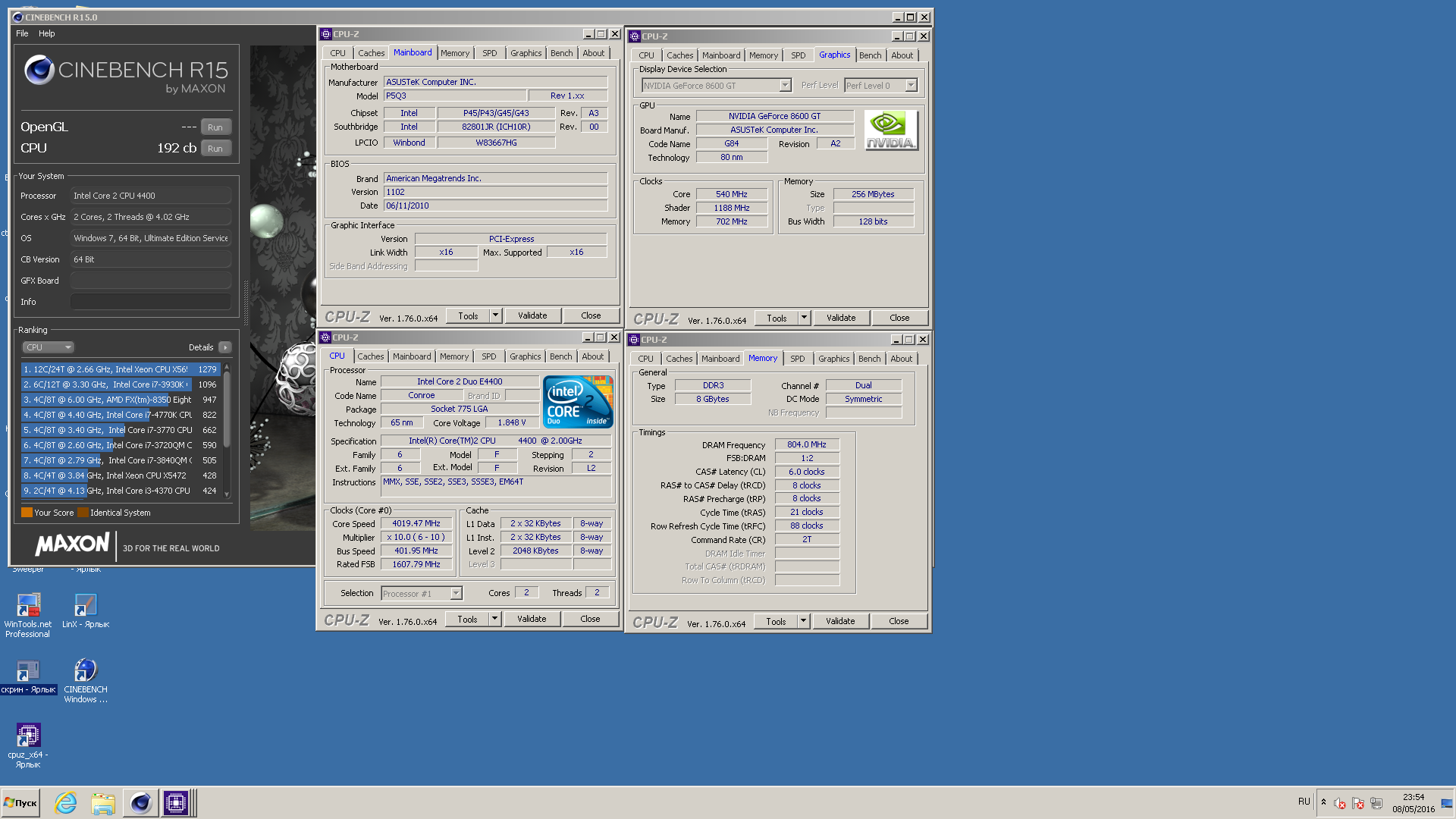Click the network tray icon
1456x819 pixels.
1376,803
